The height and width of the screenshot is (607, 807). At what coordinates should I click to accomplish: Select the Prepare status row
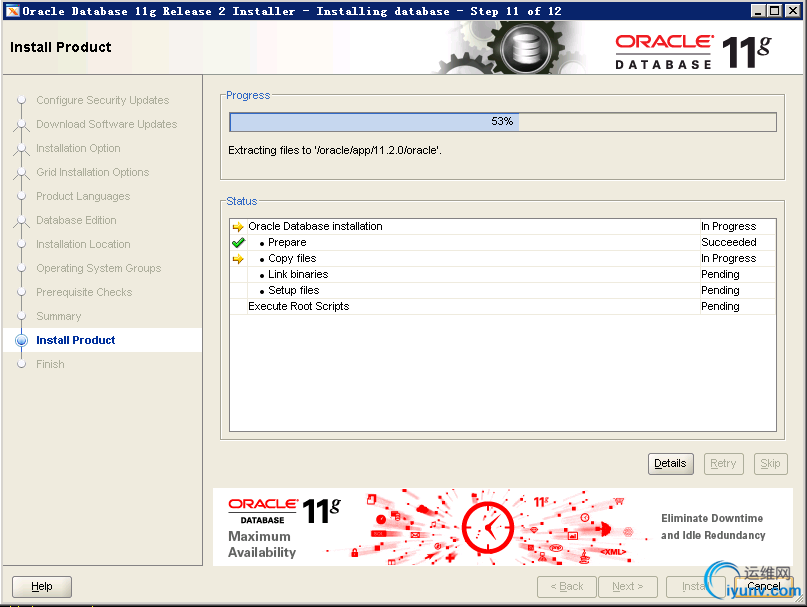pyautogui.click(x=502, y=242)
